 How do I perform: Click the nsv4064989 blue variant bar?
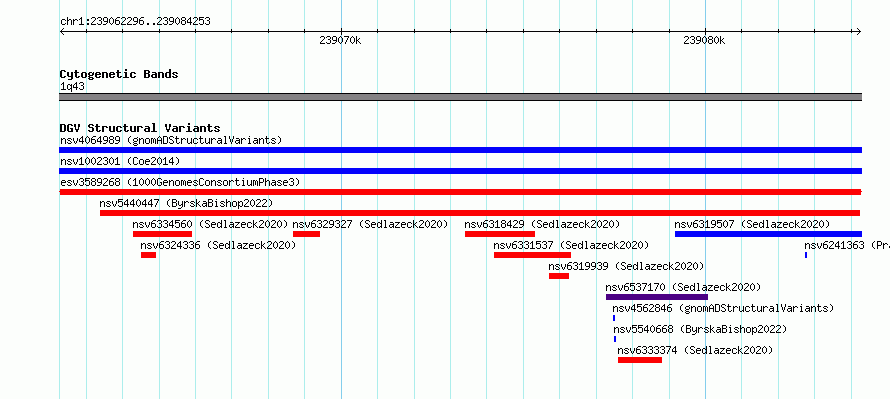pyautogui.click(x=460, y=150)
